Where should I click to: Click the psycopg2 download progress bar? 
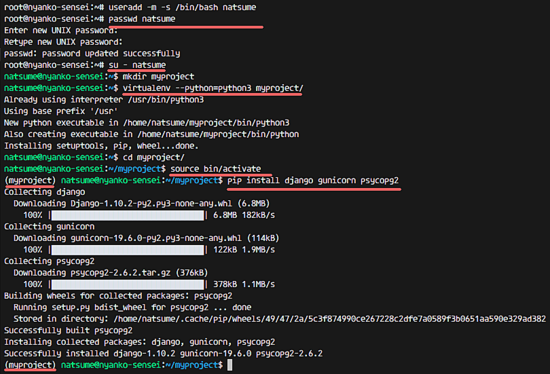point(127,284)
